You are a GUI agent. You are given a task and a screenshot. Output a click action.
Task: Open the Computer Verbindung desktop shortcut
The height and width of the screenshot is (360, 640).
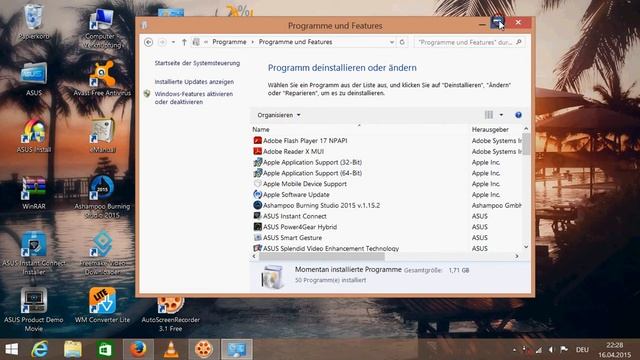click(102, 28)
